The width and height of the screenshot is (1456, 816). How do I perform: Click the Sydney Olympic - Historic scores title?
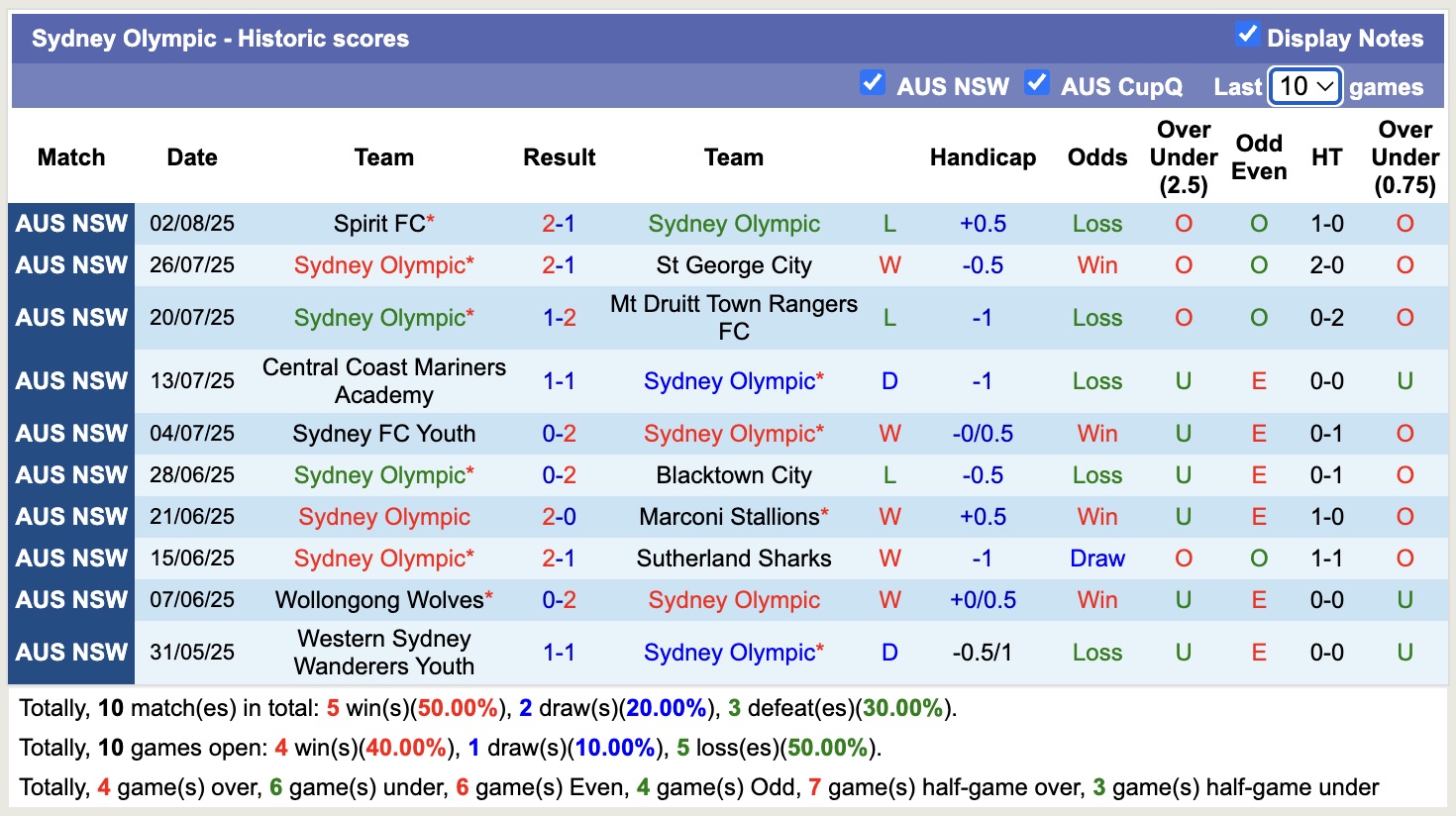(219, 38)
